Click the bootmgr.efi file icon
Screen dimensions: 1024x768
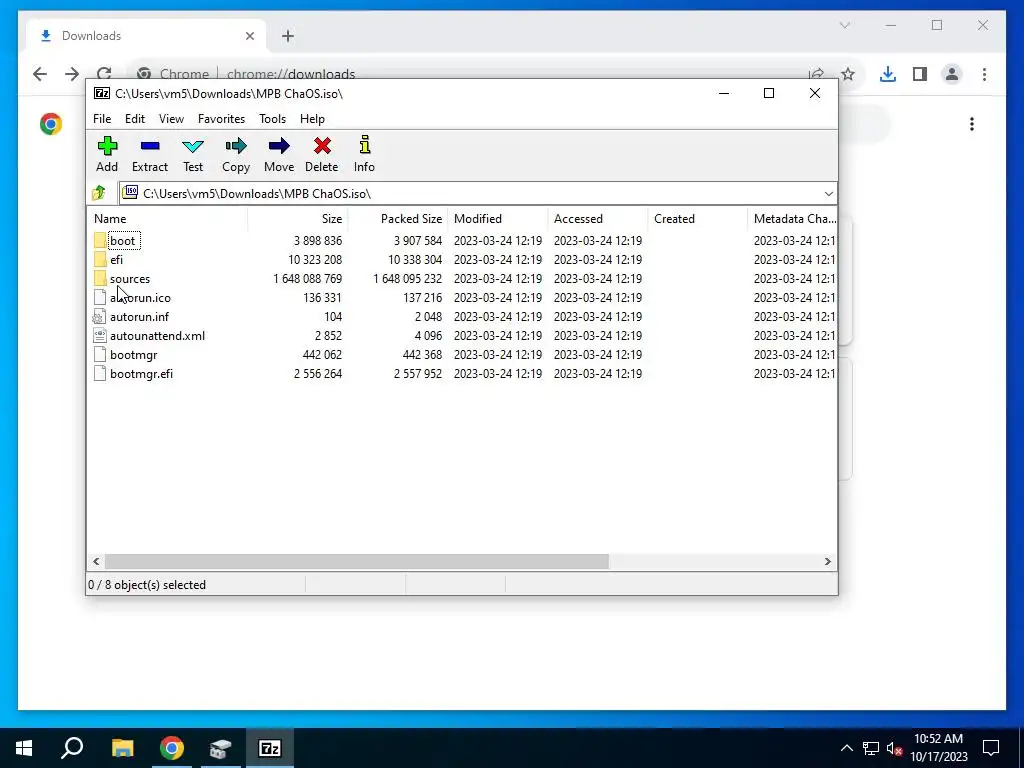[x=99, y=374]
